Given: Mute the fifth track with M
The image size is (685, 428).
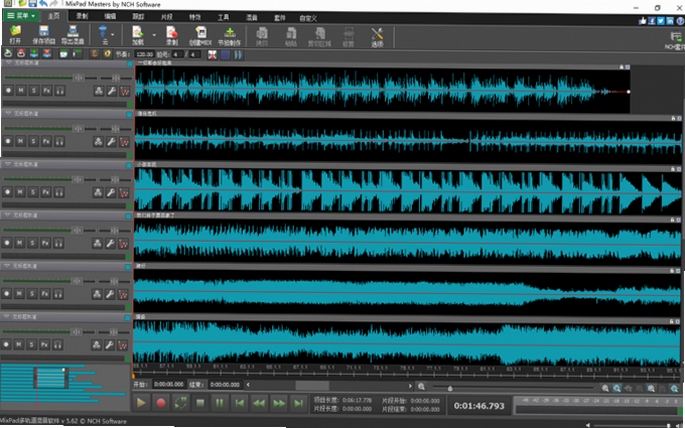Looking at the screenshot, I should 19,293.
